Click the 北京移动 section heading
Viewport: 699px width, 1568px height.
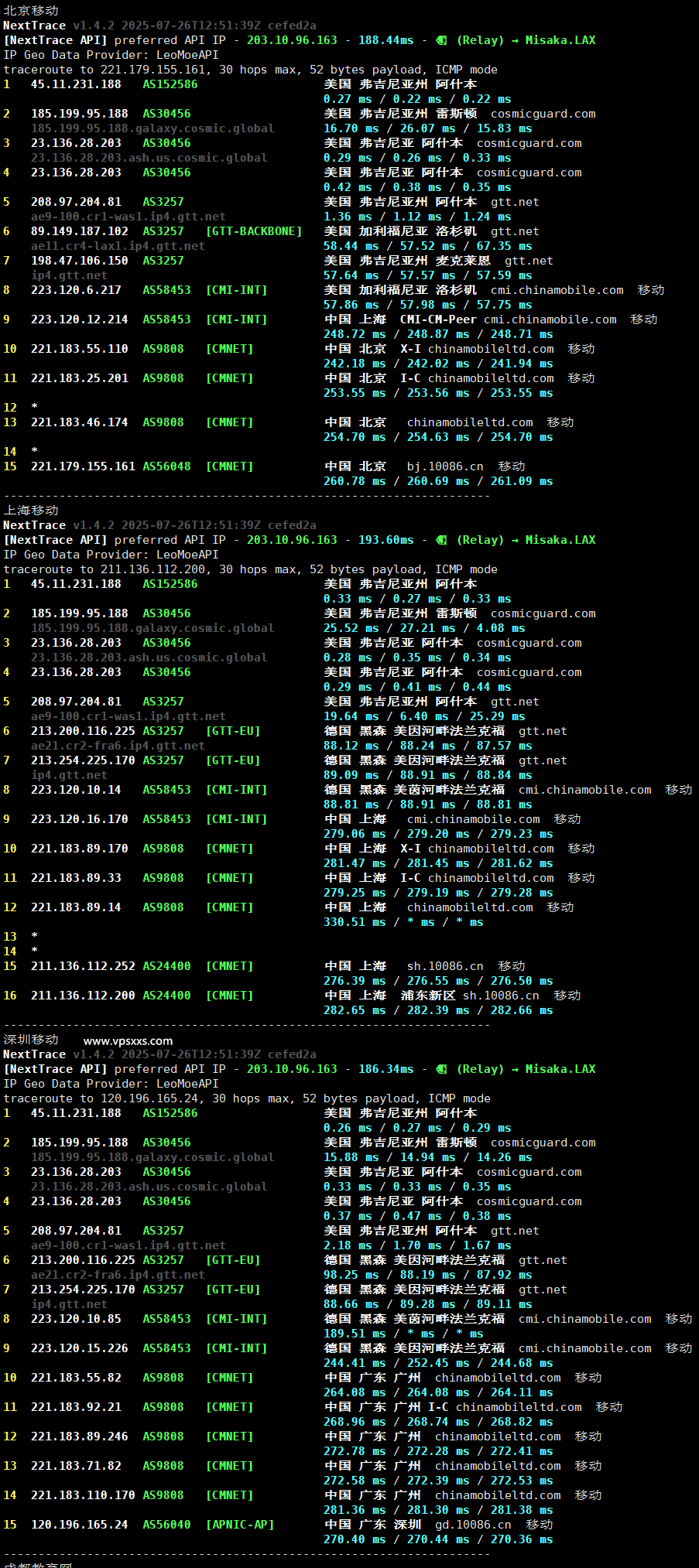point(31,10)
